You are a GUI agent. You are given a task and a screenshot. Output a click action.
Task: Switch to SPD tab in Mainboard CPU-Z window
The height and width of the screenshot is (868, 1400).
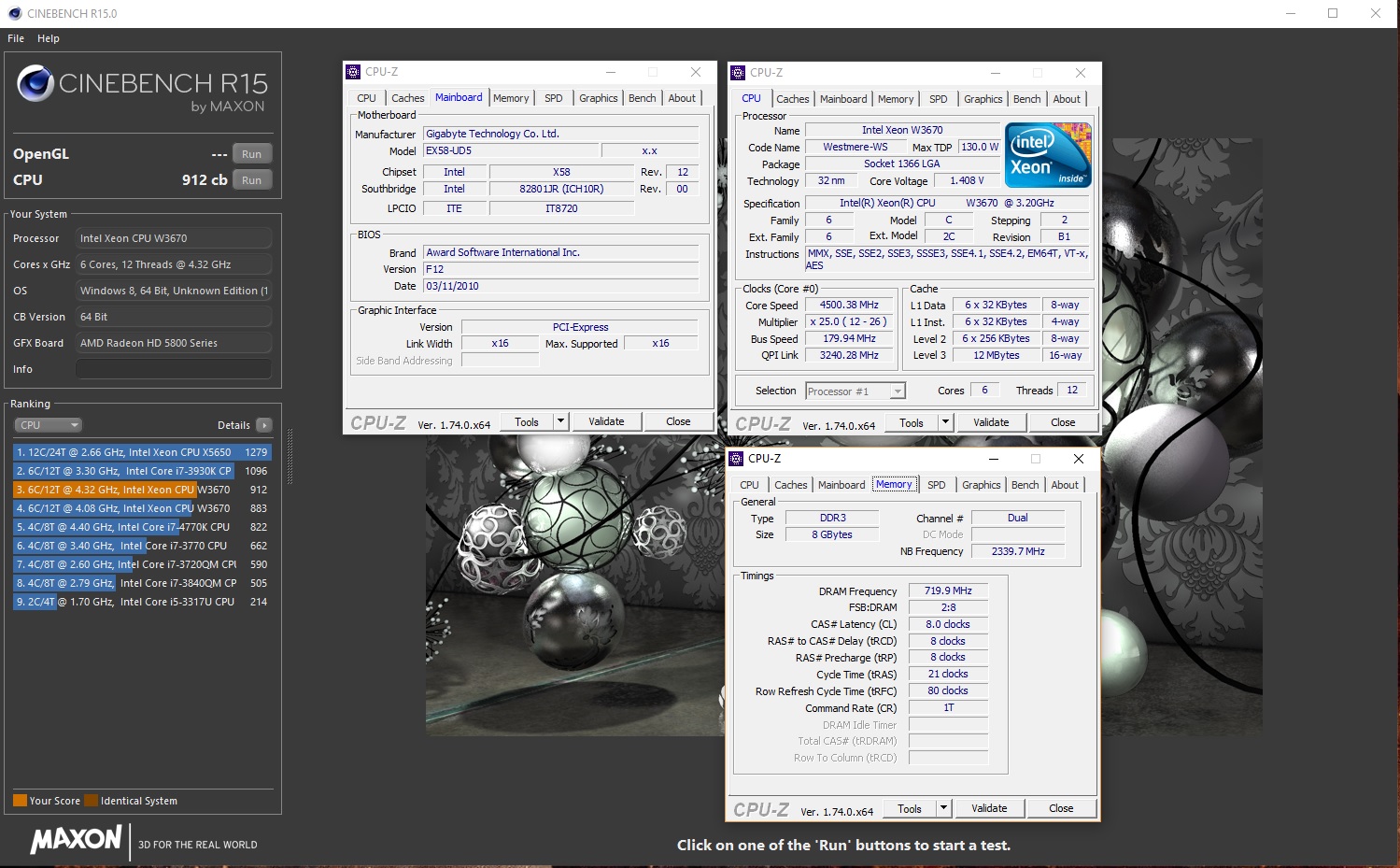pyautogui.click(x=554, y=98)
